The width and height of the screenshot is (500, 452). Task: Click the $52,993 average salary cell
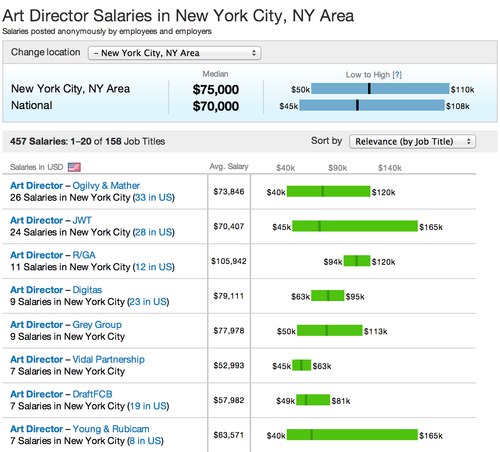coord(229,365)
